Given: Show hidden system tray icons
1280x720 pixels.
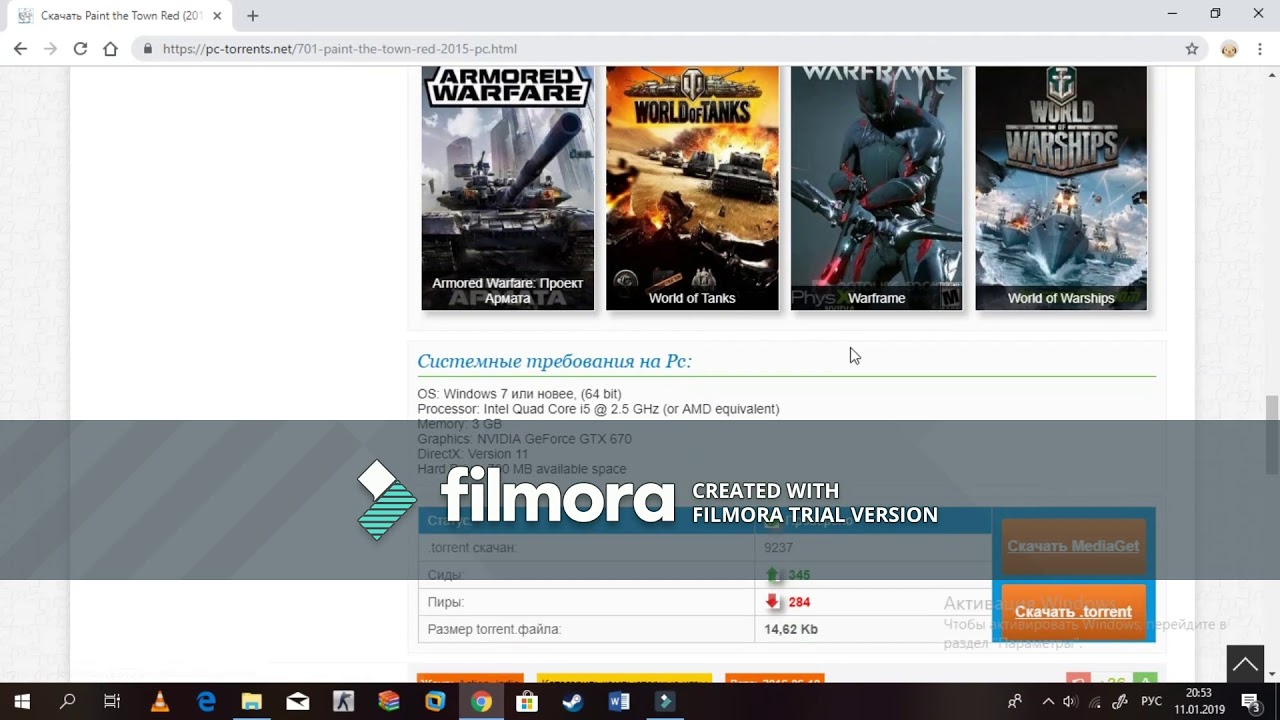Looking at the screenshot, I should pyautogui.click(x=1048, y=702).
